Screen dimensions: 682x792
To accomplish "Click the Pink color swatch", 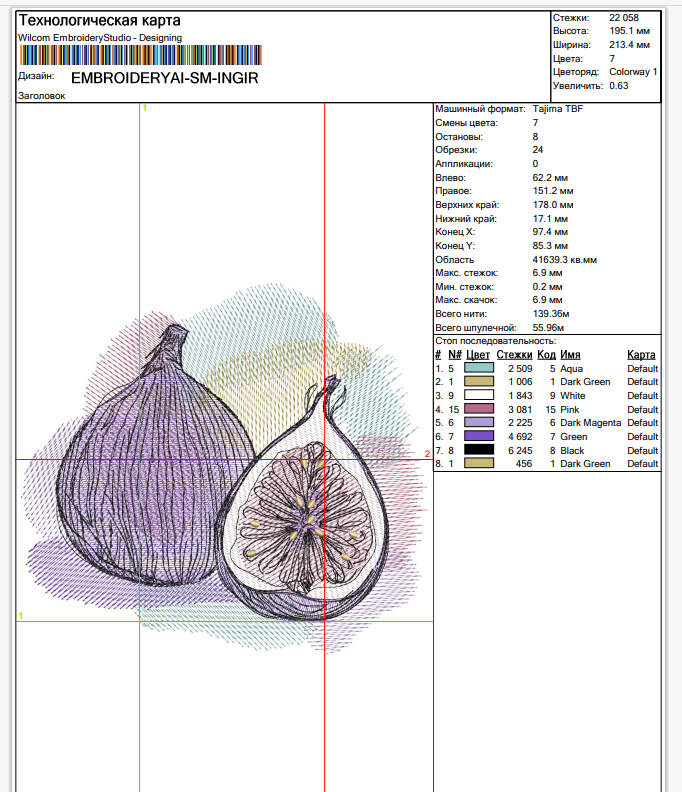I will (x=479, y=409).
